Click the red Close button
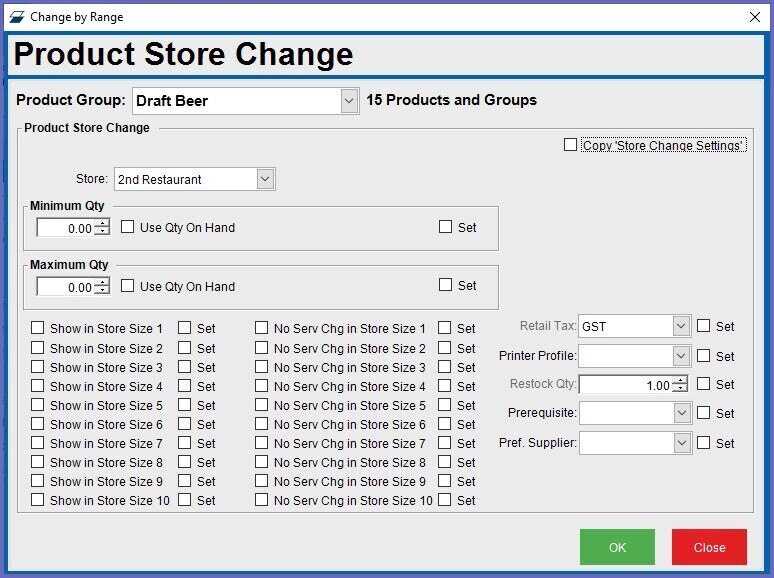This screenshot has height=578, width=774. coord(709,547)
